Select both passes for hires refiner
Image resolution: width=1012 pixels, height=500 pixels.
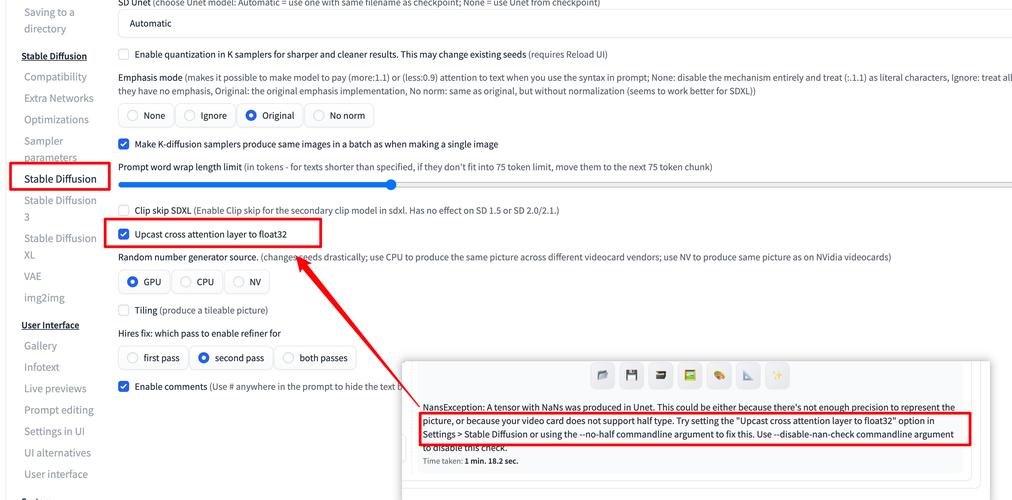[315, 358]
